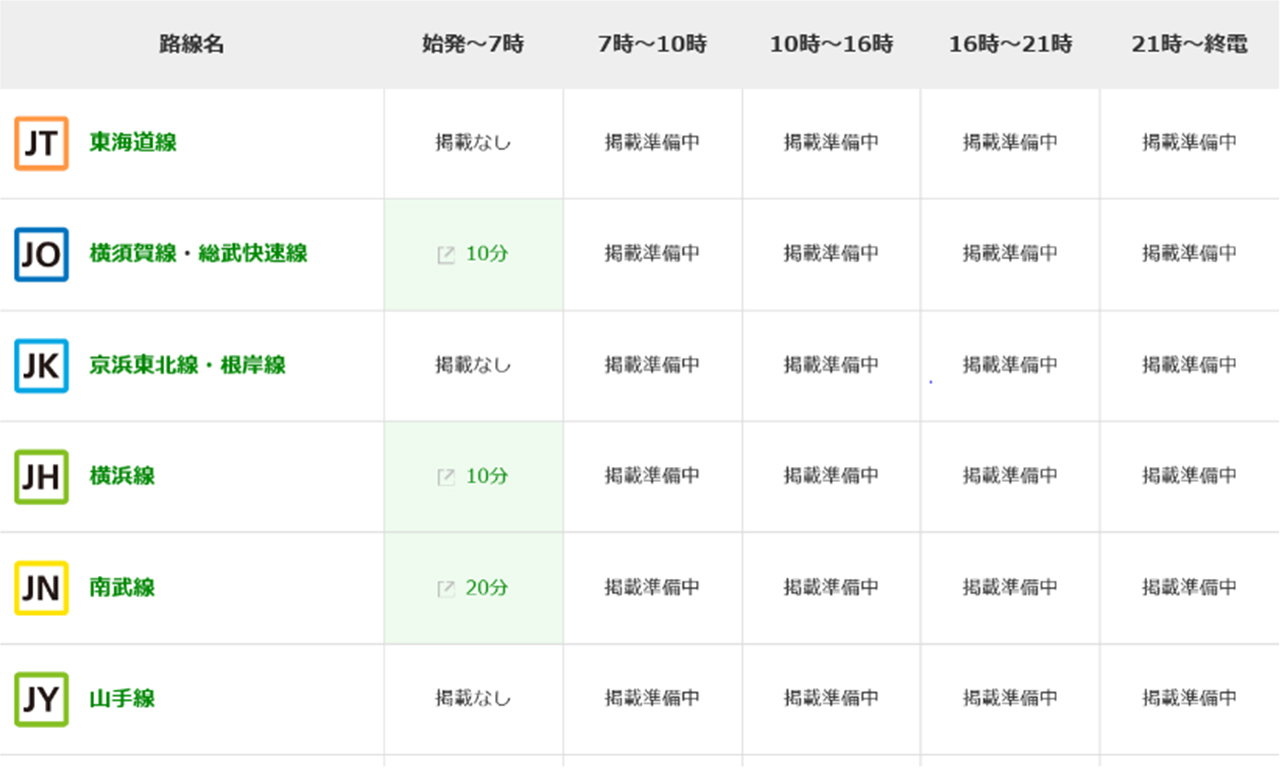Click 掲載なし cell in 東海道線 row
Viewport: 1280px width, 768px height.
[473, 143]
